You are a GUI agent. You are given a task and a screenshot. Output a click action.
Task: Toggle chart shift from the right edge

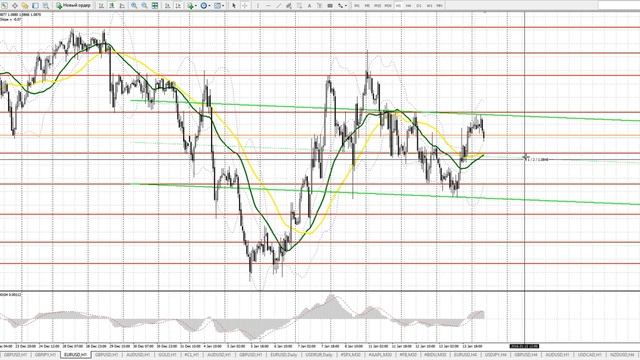(x=178, y=6)
